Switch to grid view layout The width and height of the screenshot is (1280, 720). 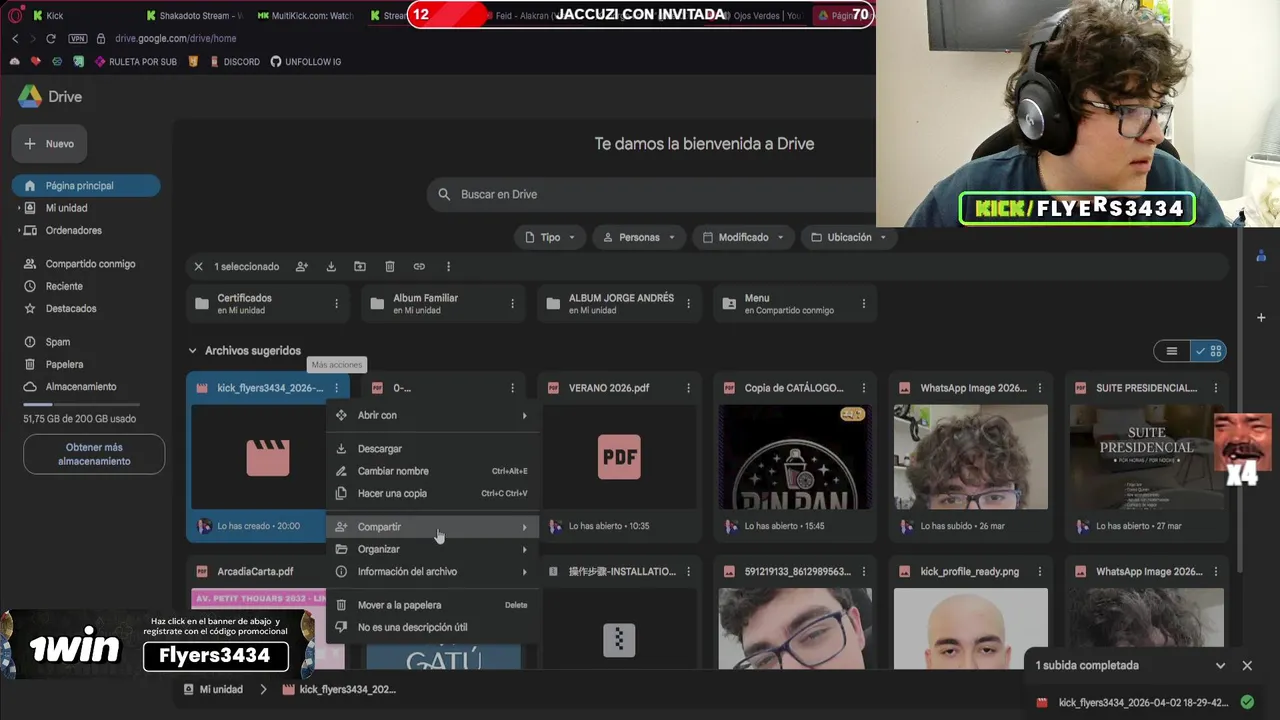click(x=1209, y=351)
